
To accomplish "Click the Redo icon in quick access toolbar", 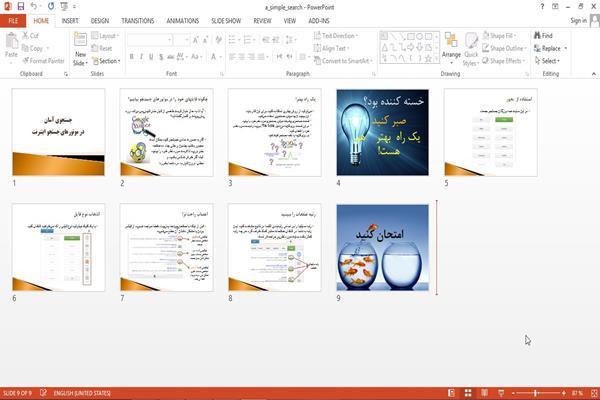I will (x=51, y=7).
